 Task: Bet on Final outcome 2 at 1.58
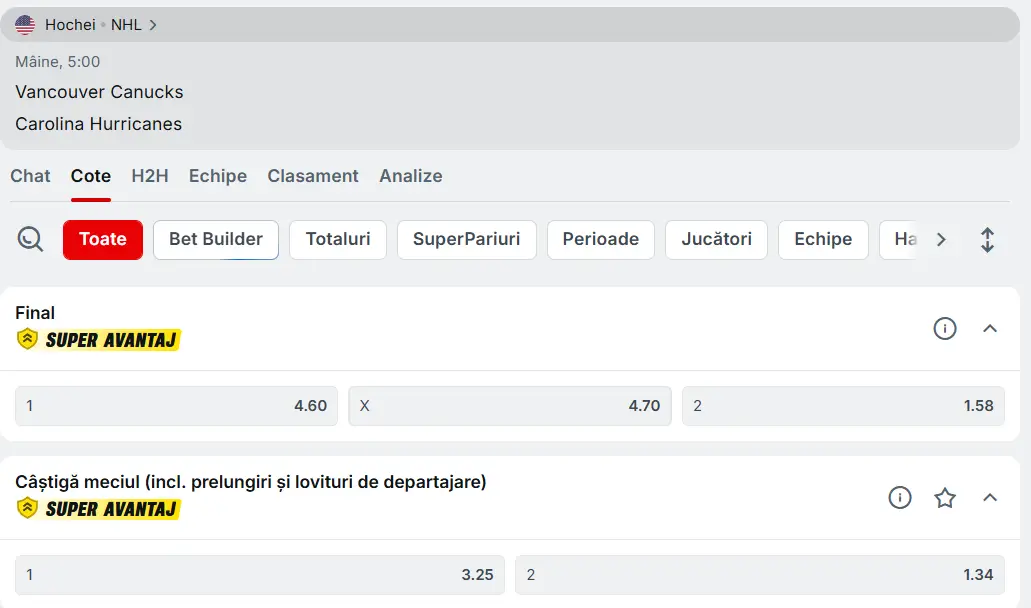pyautogui.click(x=843, y=406)
